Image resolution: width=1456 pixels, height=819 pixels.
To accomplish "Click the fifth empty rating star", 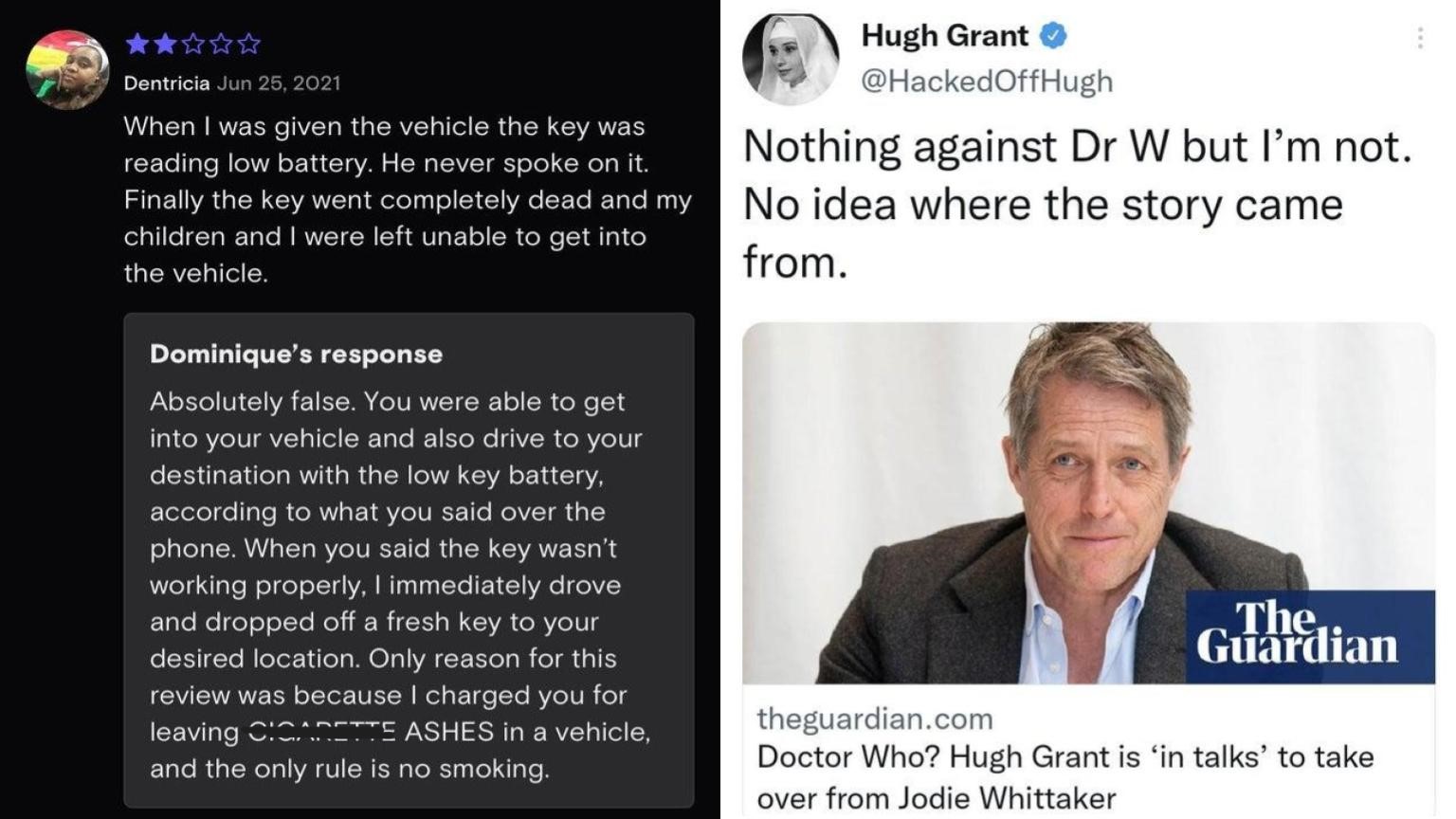I will click(248, 43).
